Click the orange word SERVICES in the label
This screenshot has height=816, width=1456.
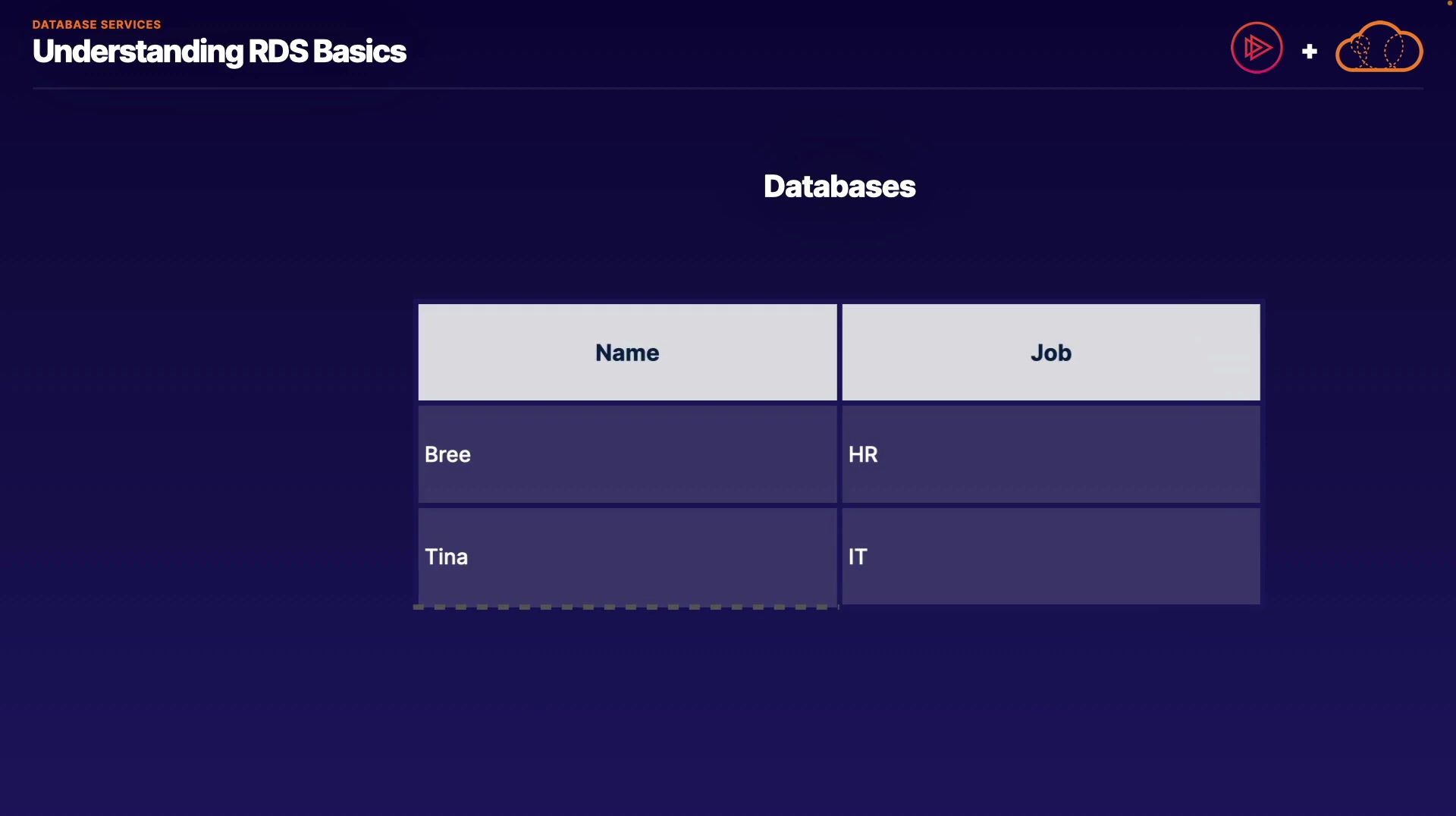(x=132, y=24)
